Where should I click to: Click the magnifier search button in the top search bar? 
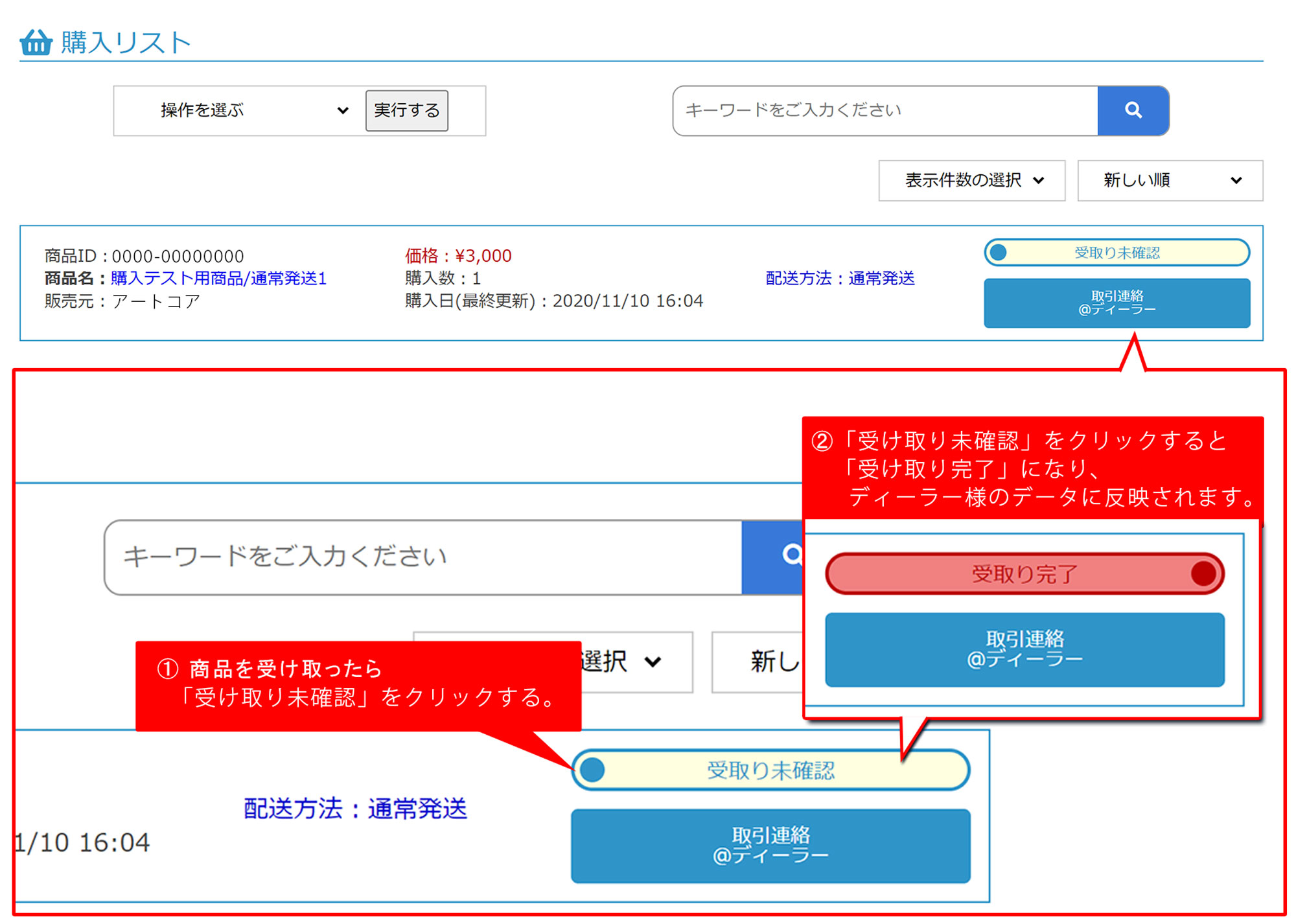pos(1133,110)
